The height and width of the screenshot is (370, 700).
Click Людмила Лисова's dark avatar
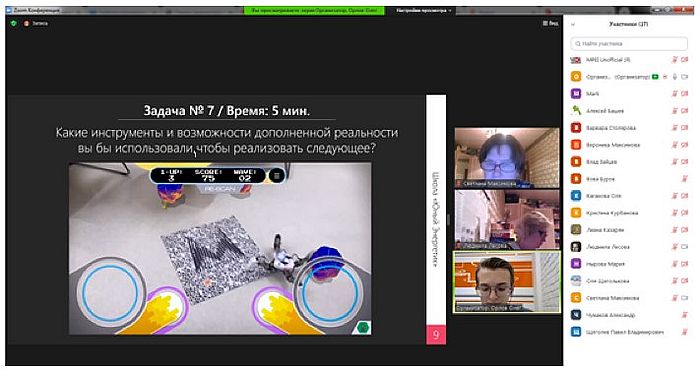(576, 247)
